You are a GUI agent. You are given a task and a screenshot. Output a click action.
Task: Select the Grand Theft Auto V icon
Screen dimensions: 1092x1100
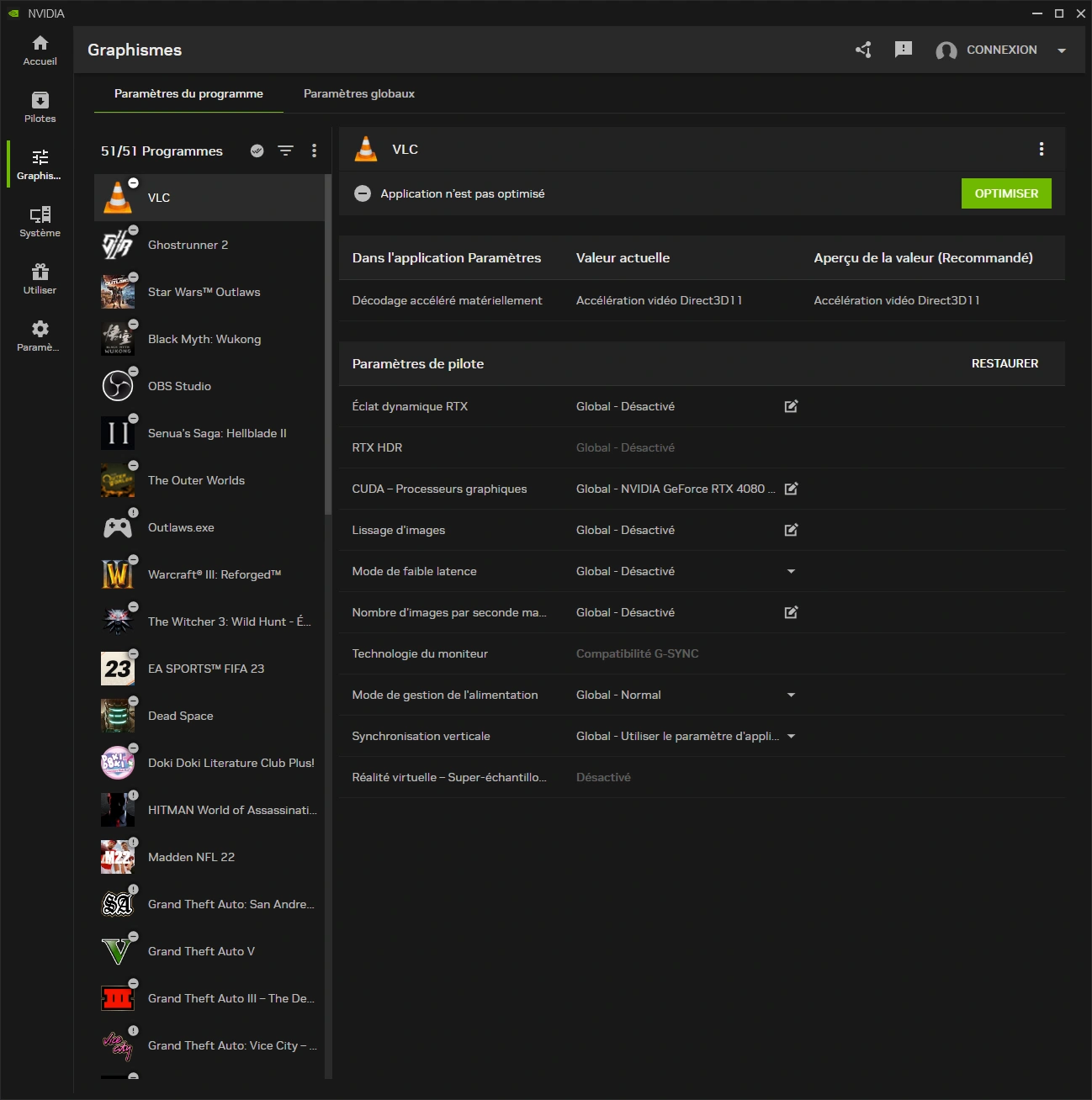coord(118,951)
